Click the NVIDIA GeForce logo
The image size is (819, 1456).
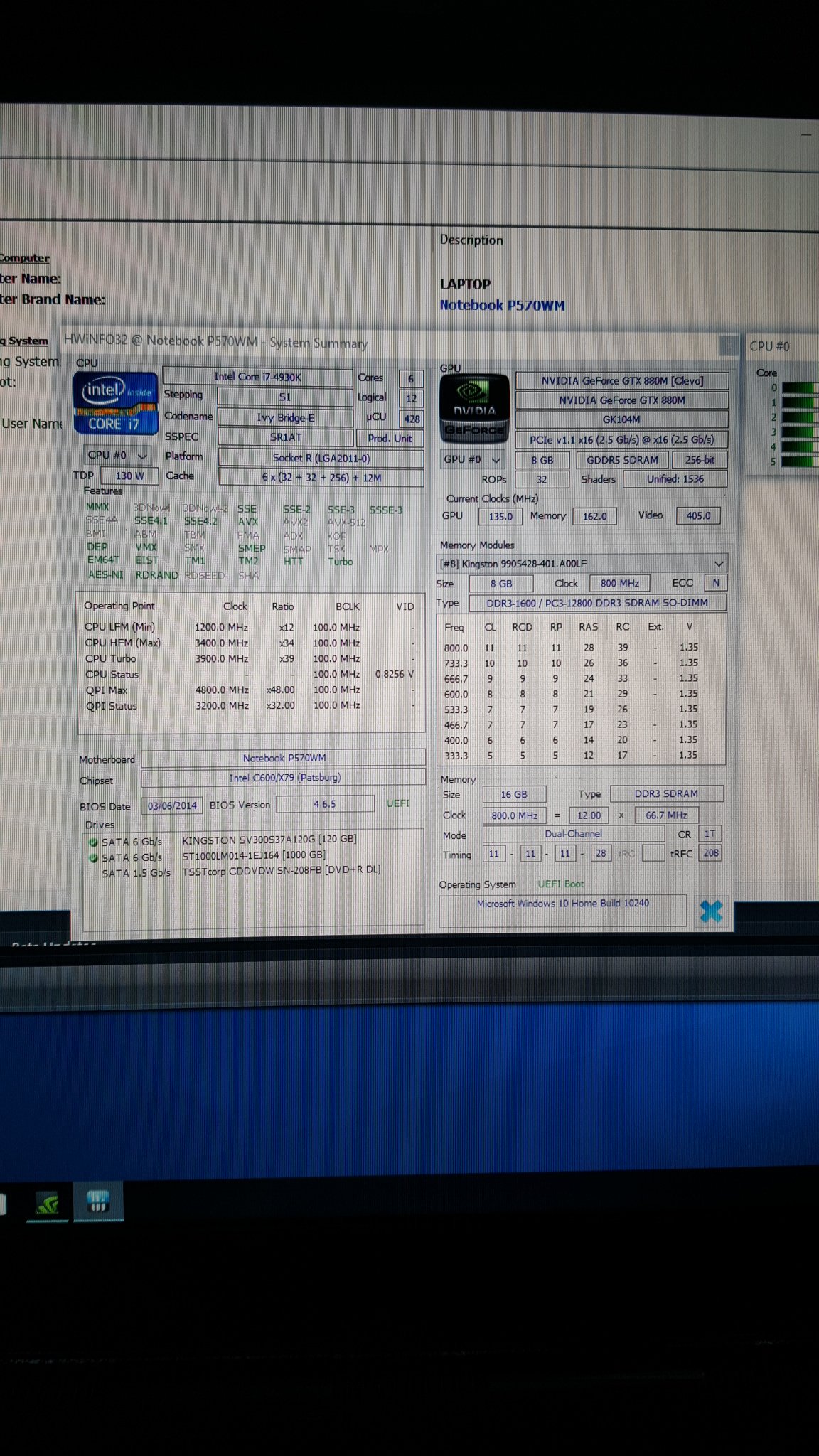click(x=474, y=409)
